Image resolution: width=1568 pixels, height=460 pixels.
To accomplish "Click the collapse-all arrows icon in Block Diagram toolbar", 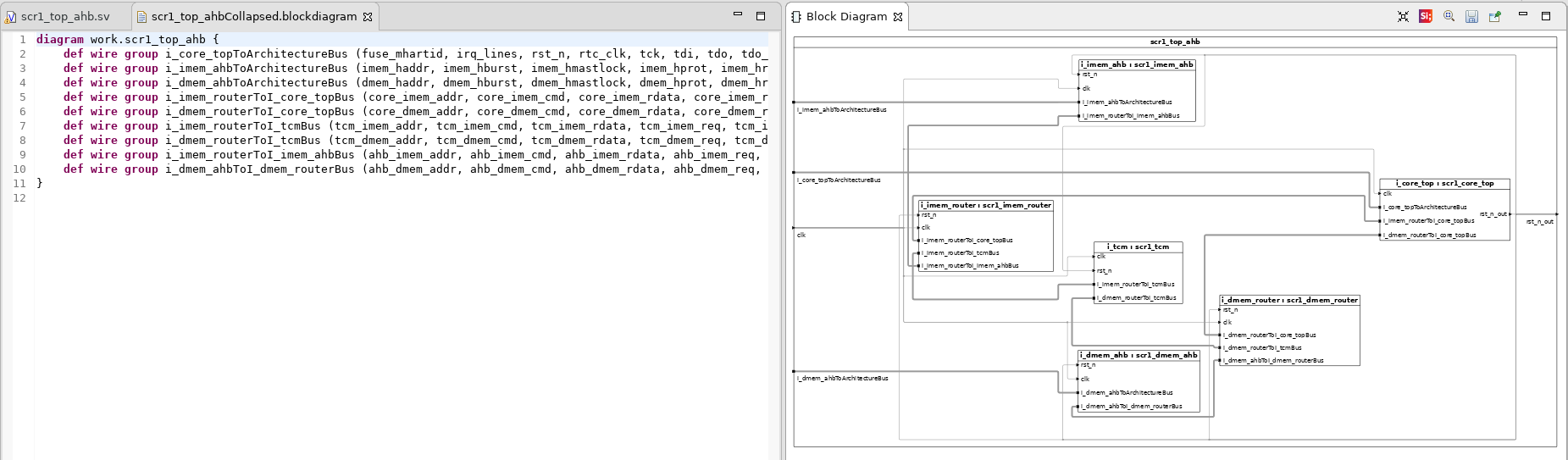I will coord(1403,16).
